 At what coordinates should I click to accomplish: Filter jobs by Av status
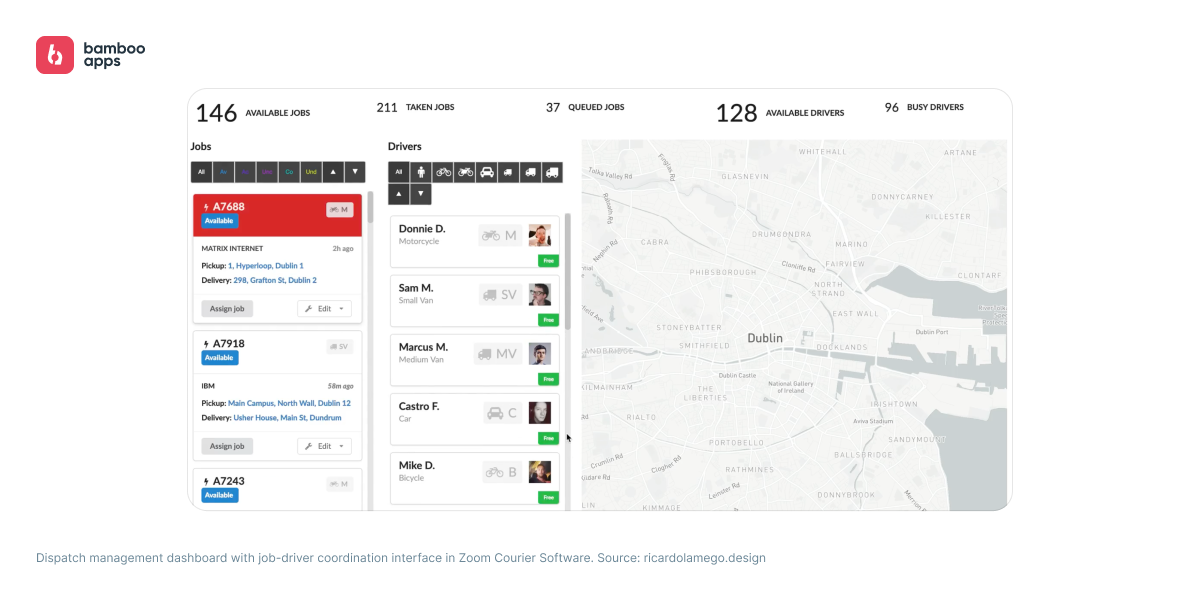224,172
